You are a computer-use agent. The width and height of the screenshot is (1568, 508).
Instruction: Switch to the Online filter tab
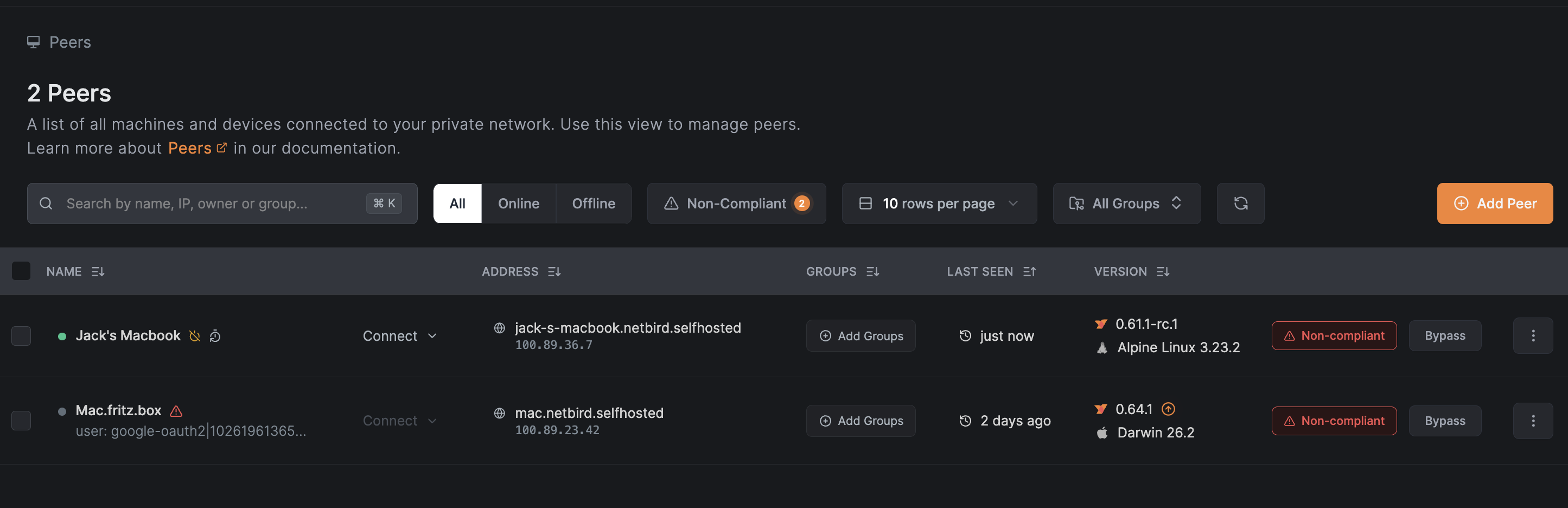tap(518, 204)
